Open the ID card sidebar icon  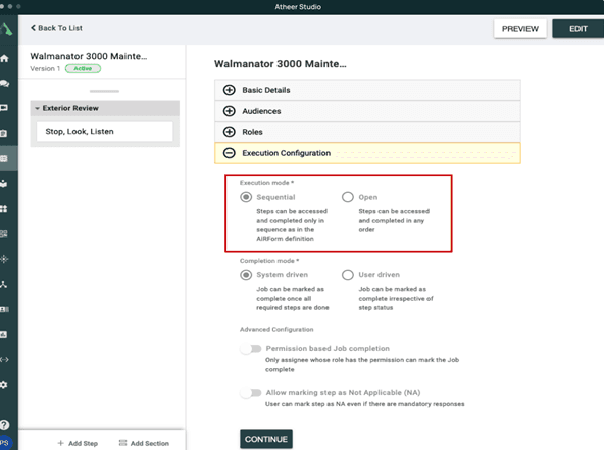[x=4, y=309]
